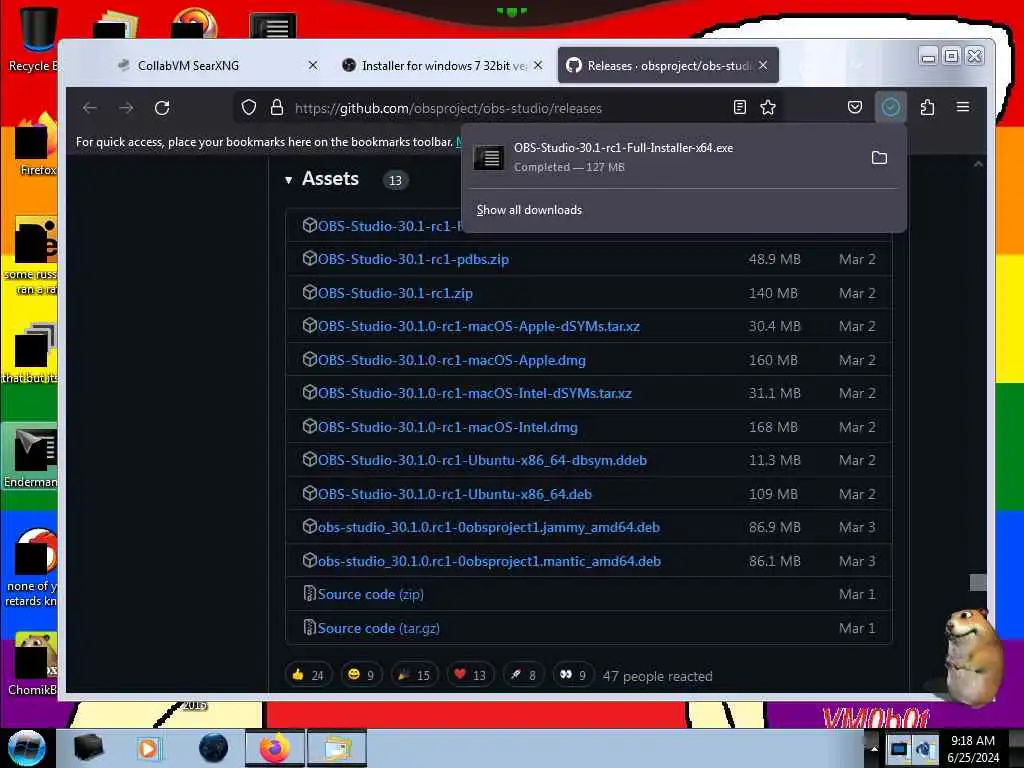Screen dimensions: 1024x768
Task: Click the OBS Studio taskbar icon
Action: pos(213,748)
